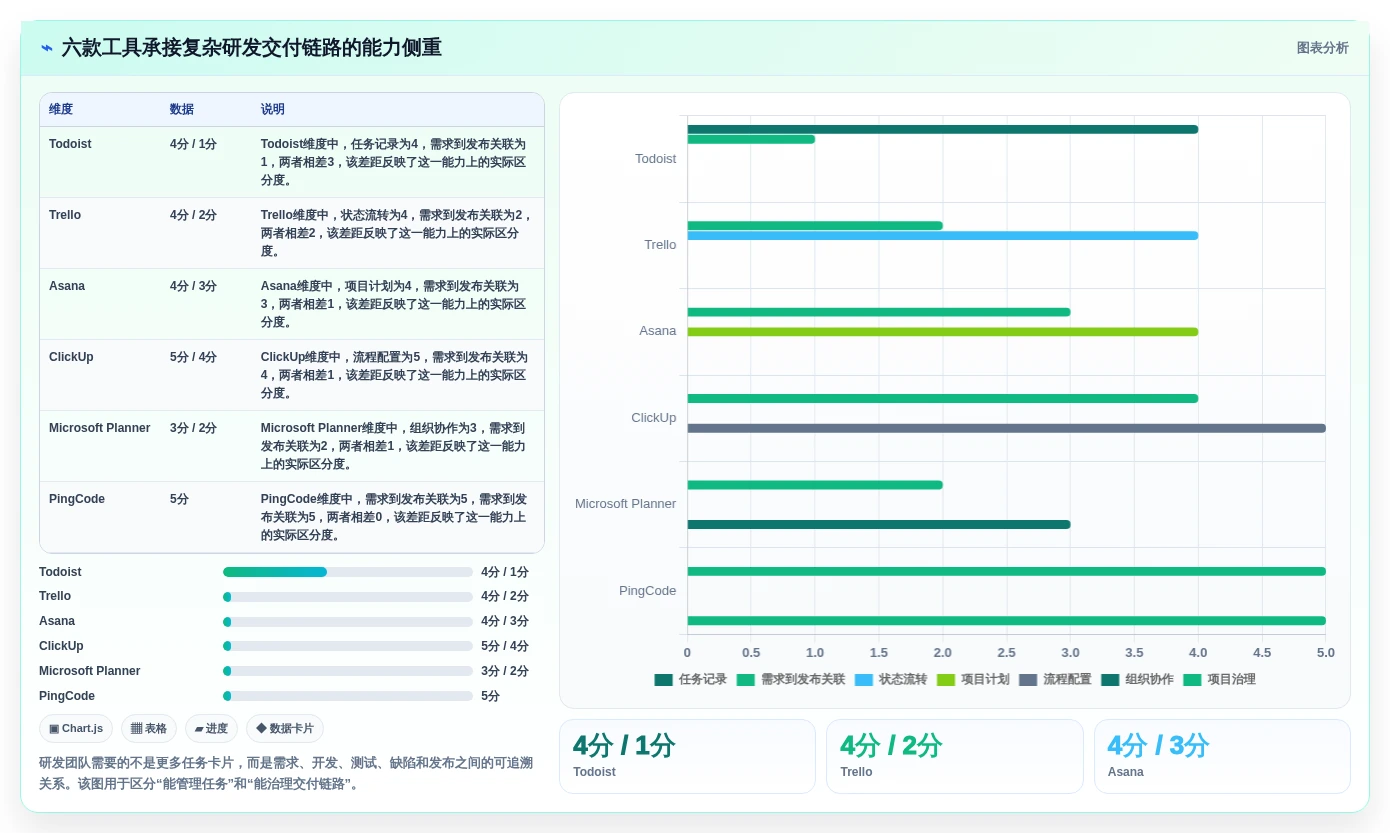Click the Asana progress bar

[x=348, y=622]
